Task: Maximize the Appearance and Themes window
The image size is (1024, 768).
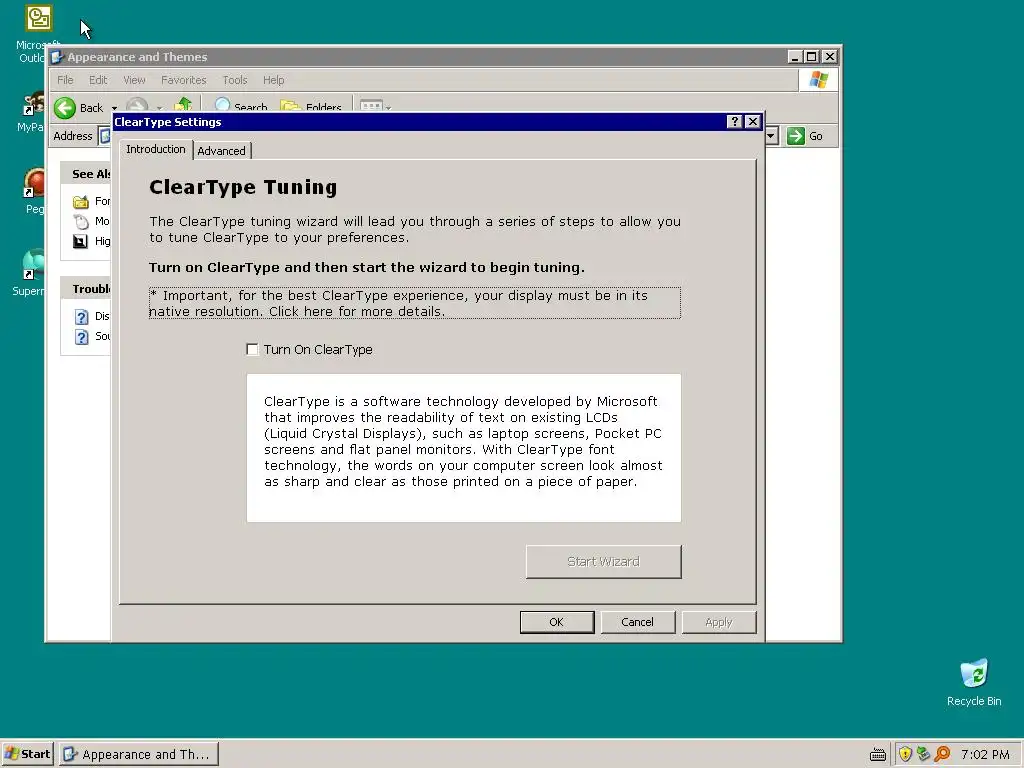Action: point(811,57)
